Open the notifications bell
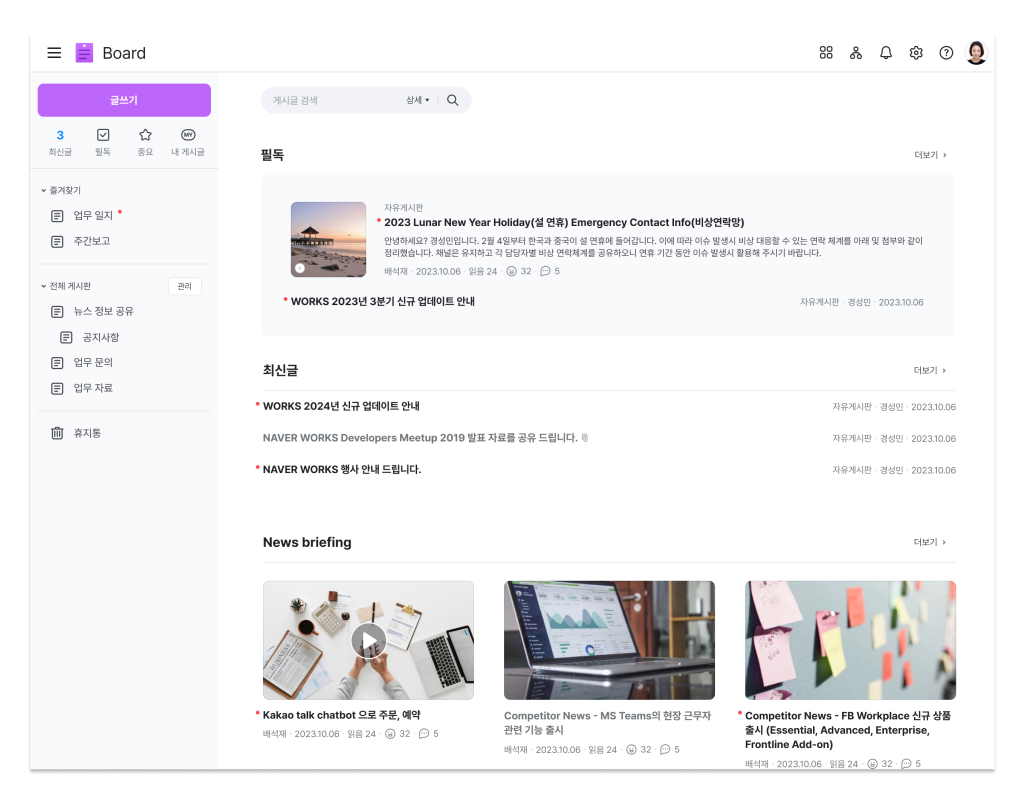The height and width of the screenshot is (803, 1024). tap(886, 53)
